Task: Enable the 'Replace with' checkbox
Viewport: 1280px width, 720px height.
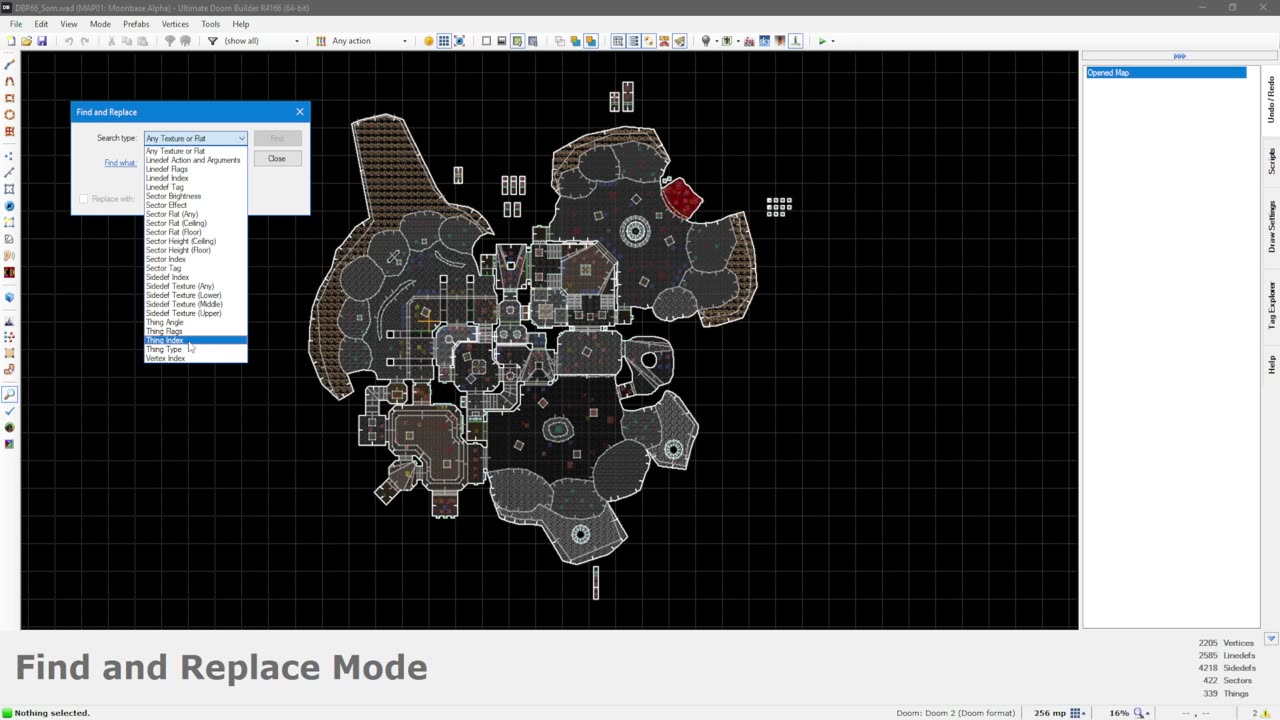Action: [x=84, y=199]
